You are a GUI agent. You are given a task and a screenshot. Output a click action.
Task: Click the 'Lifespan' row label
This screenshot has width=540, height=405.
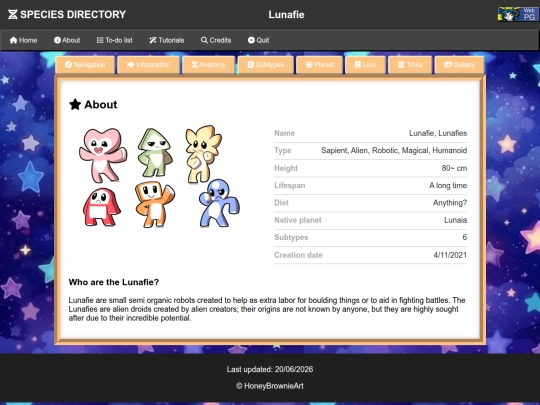coord(290,185)
